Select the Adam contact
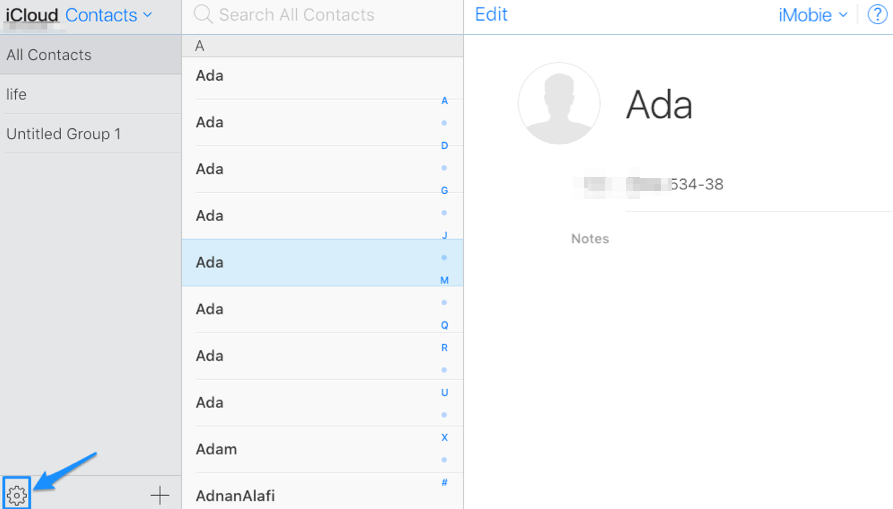This screenshot has width=893, height=509. pos(310,449)
